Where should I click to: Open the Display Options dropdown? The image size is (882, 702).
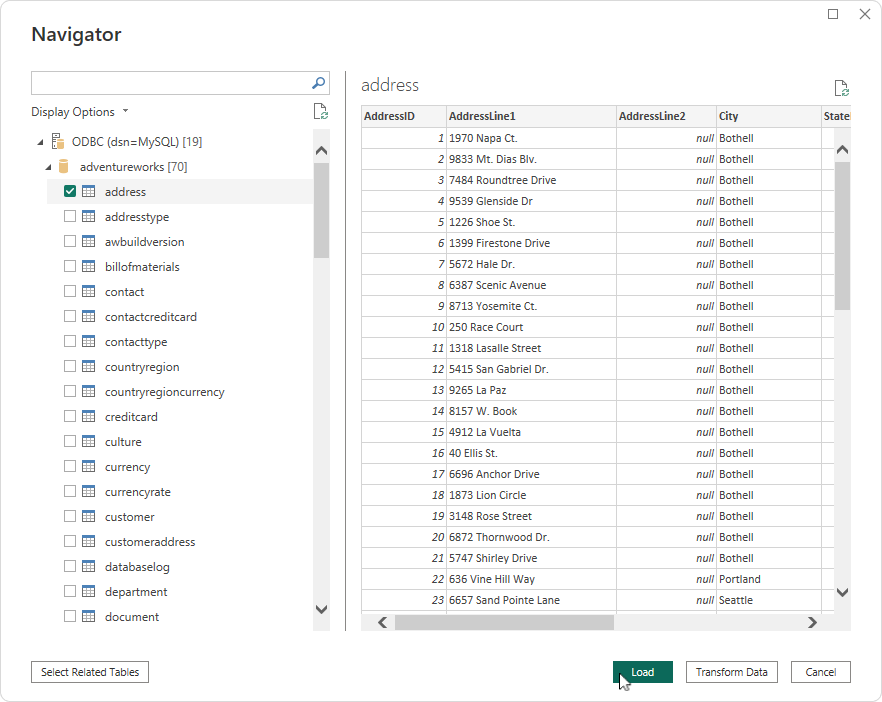pos(80,112)
